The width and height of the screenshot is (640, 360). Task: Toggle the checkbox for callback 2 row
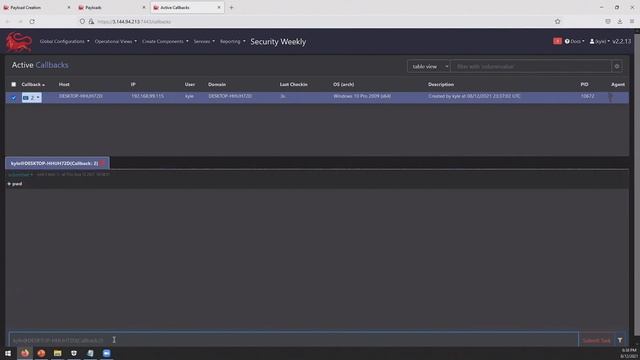click(x=13, y=98)
